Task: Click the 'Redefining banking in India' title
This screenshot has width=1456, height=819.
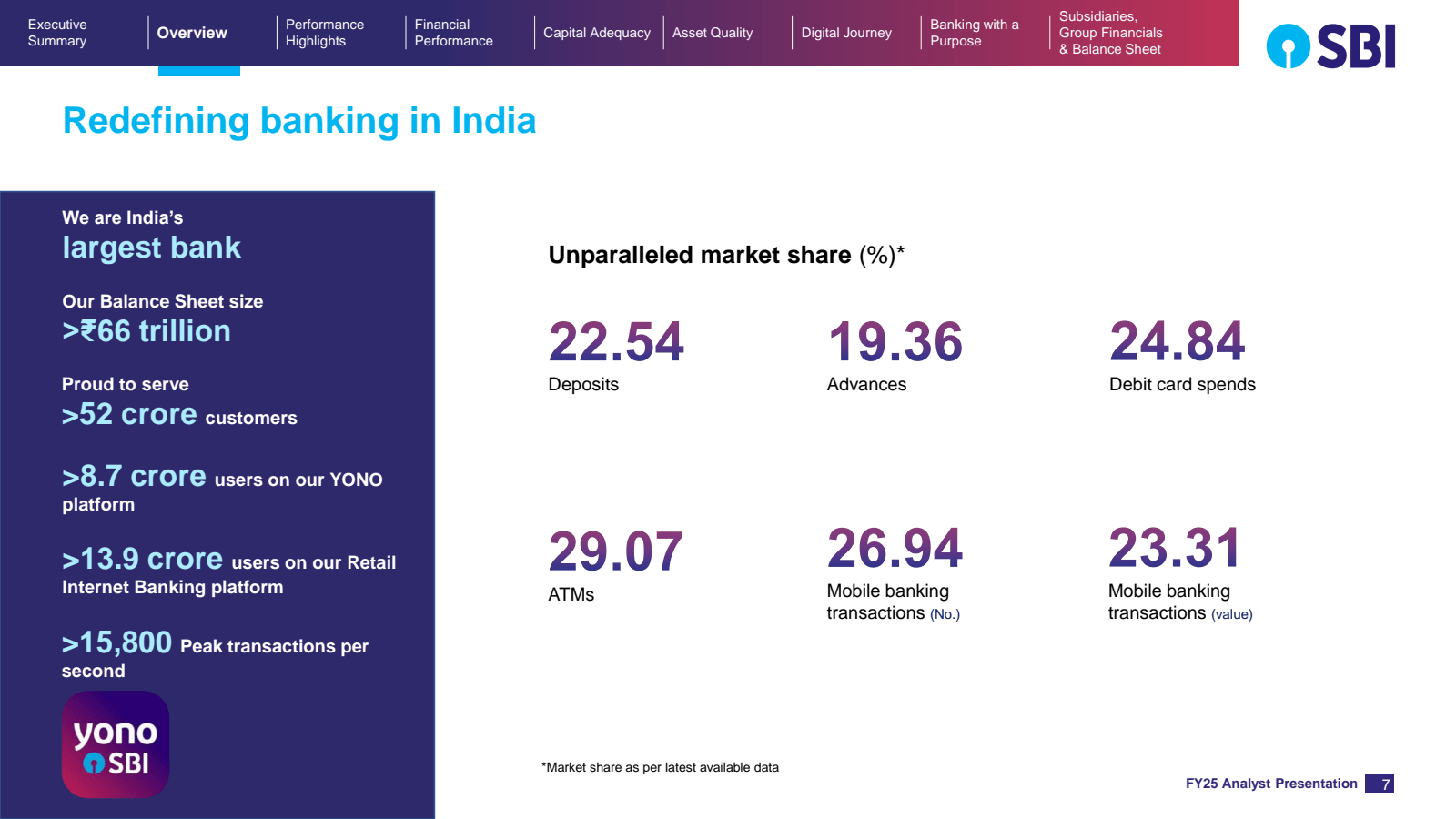Action: pyautogui.click(x=299, y=120)
